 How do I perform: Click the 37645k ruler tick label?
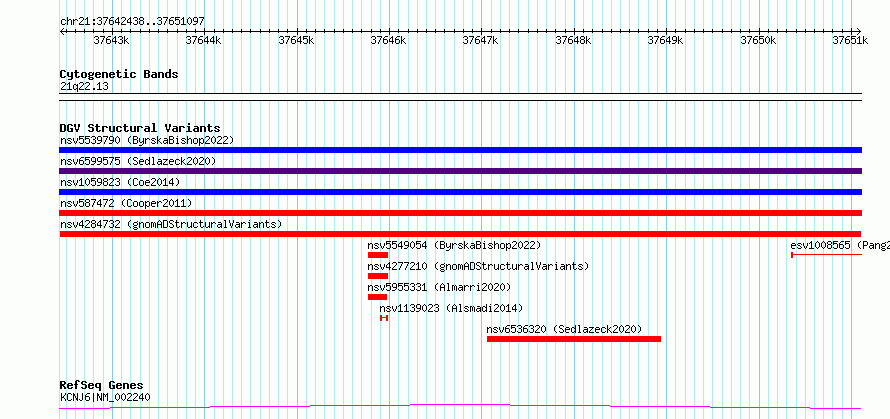tap(296, 40)
